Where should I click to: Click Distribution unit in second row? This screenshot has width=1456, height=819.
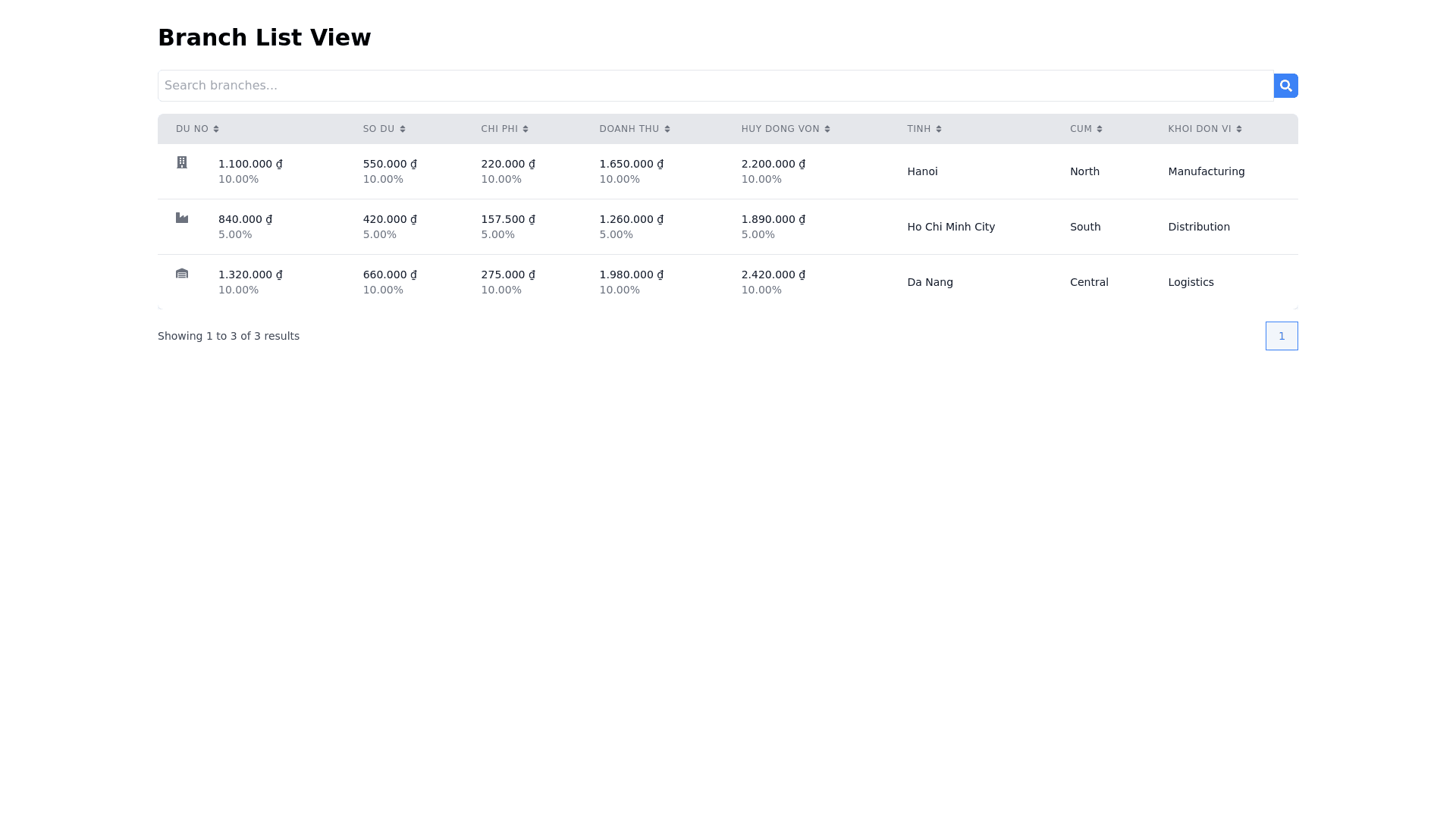[1198, 227]
